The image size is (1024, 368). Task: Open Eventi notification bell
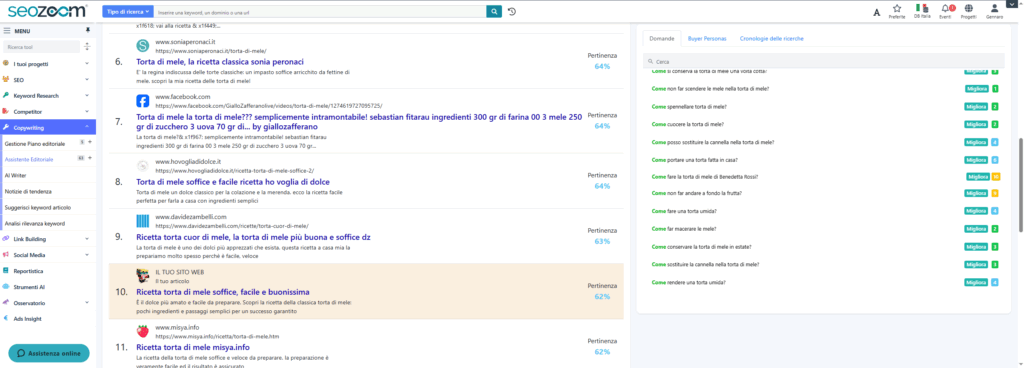click(945, 8)
